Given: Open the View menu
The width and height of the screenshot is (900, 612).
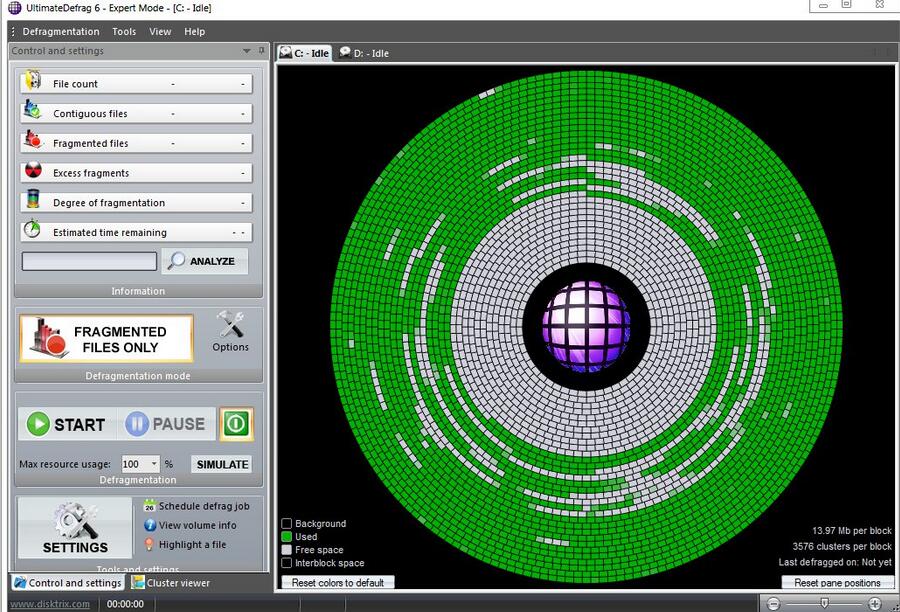Looking at the screenshot, I should click(160, 32).
